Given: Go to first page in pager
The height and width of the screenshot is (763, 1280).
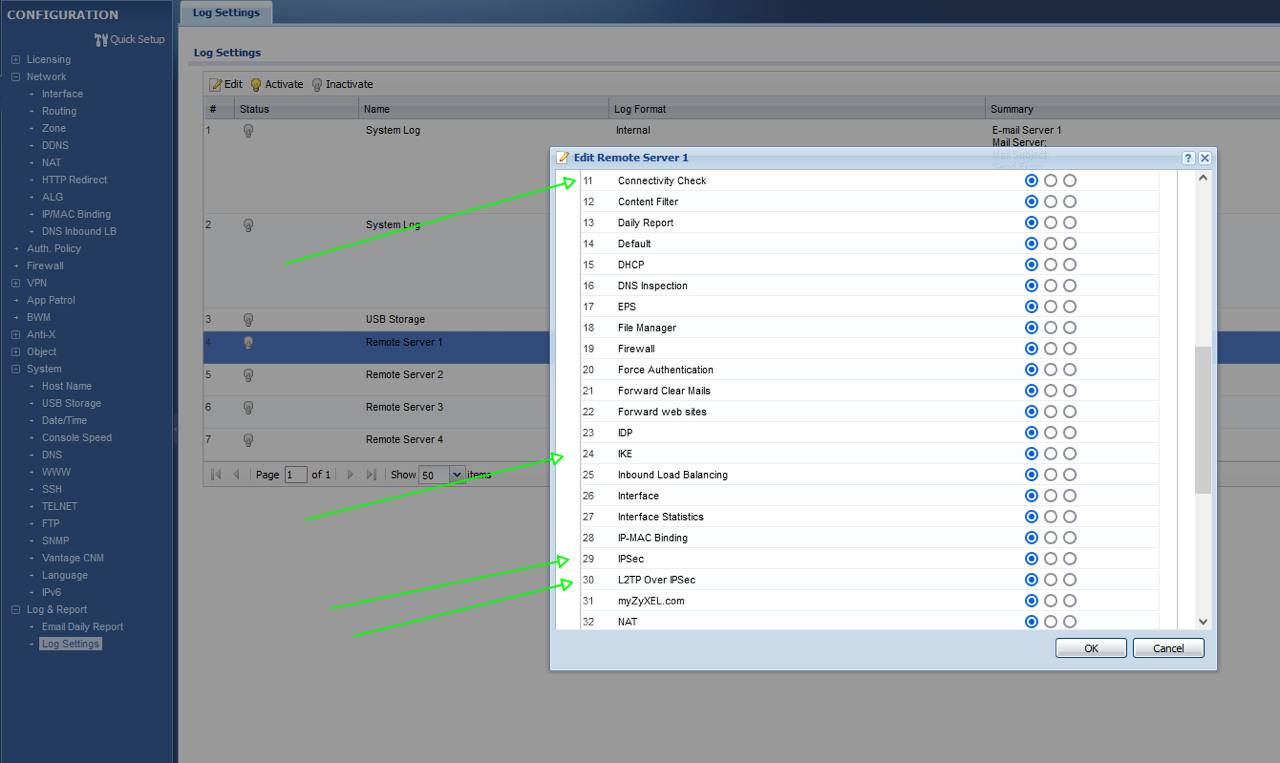Looking at the screenshot, I should pos(216,475).
